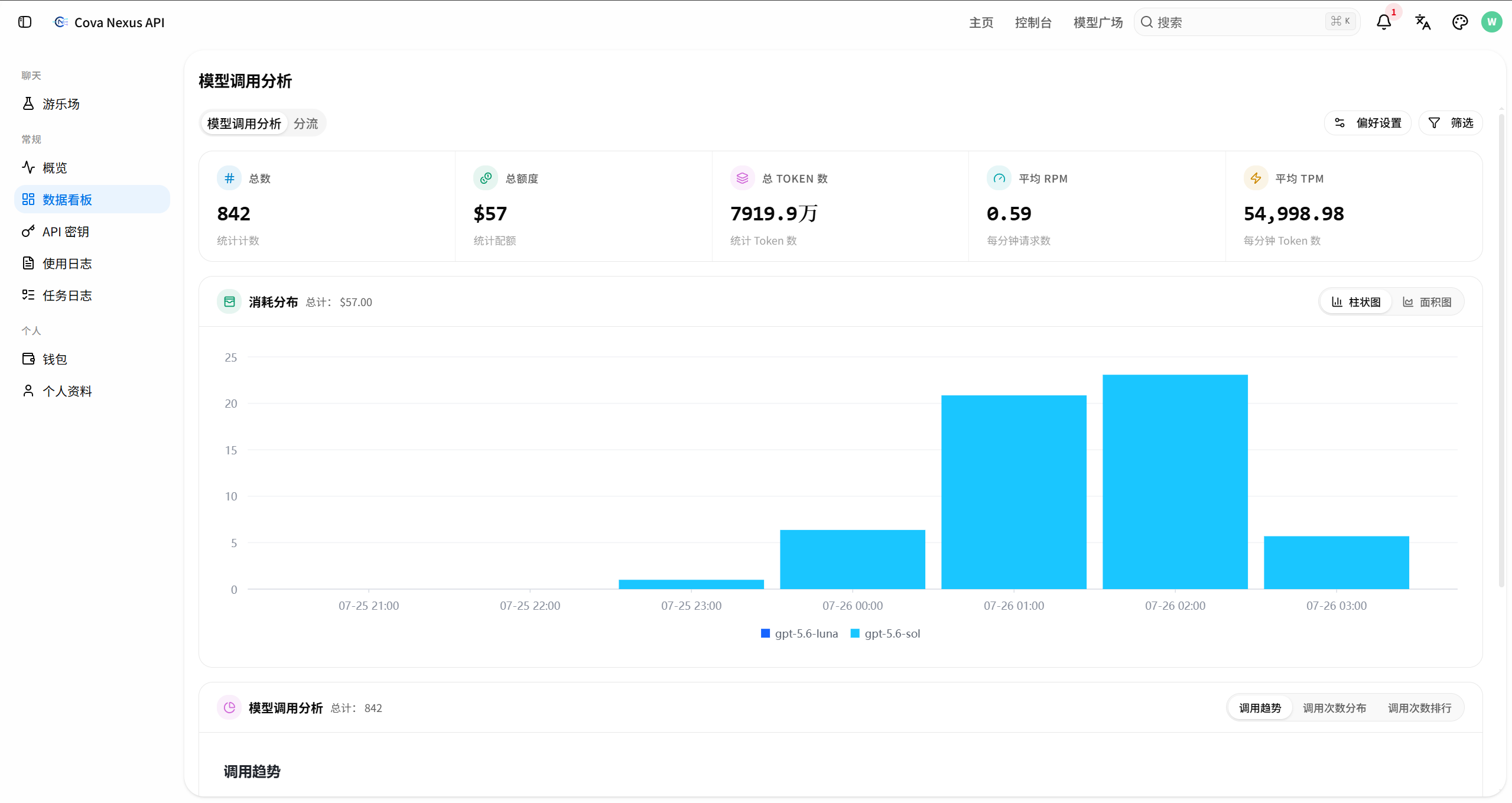Focus the 搜索 search field
Viewport: 1512px width, 803px height.
tap(1247, 22)
